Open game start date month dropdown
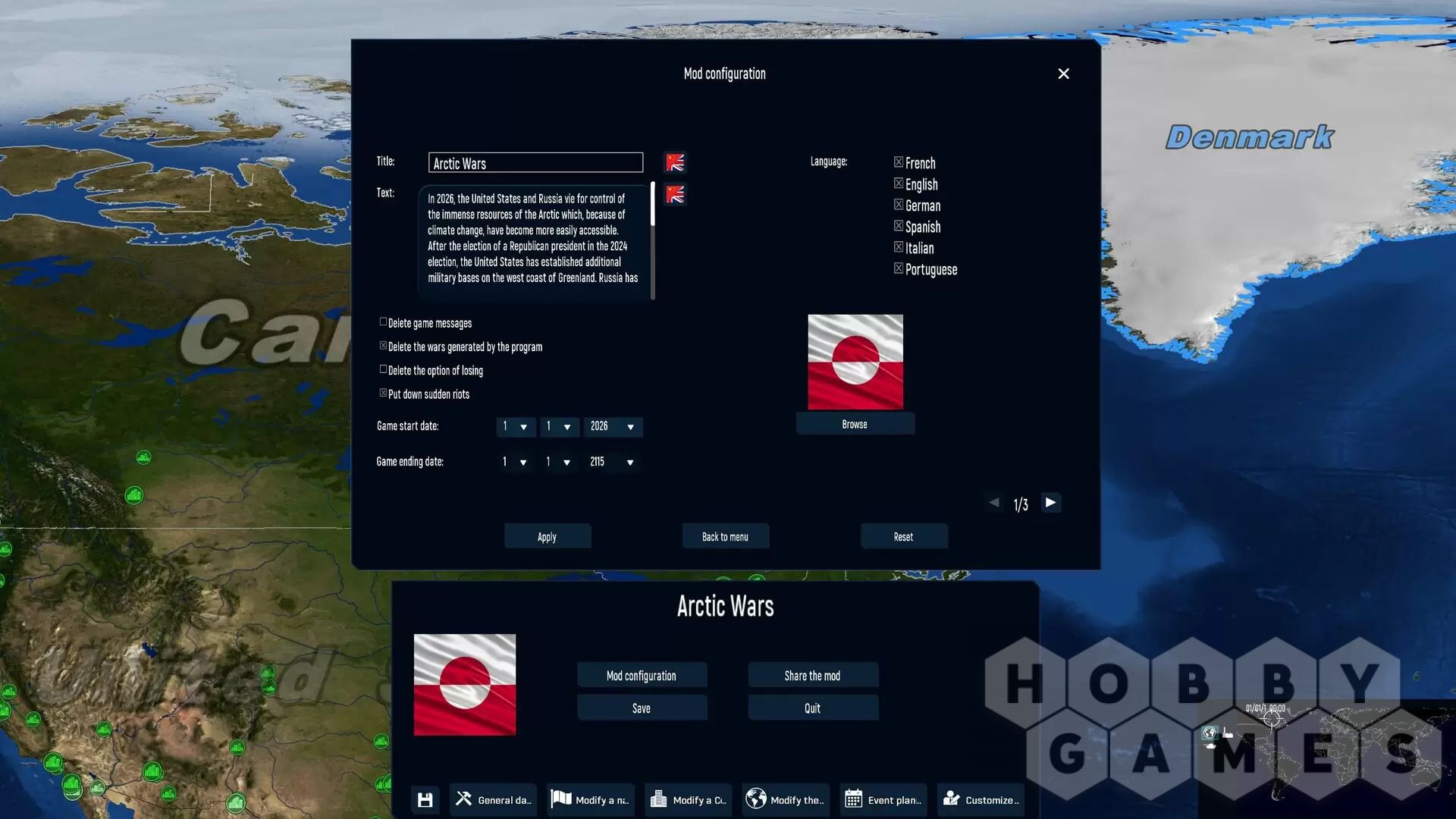This screenshot has height=819, width=1456. click(x=560, y=427)
